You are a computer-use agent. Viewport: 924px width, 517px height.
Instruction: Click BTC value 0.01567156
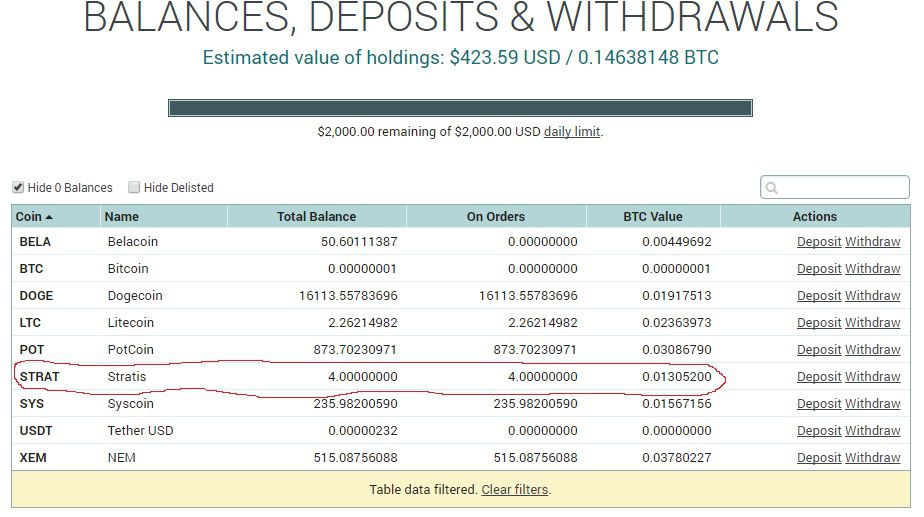pos(676,404)
